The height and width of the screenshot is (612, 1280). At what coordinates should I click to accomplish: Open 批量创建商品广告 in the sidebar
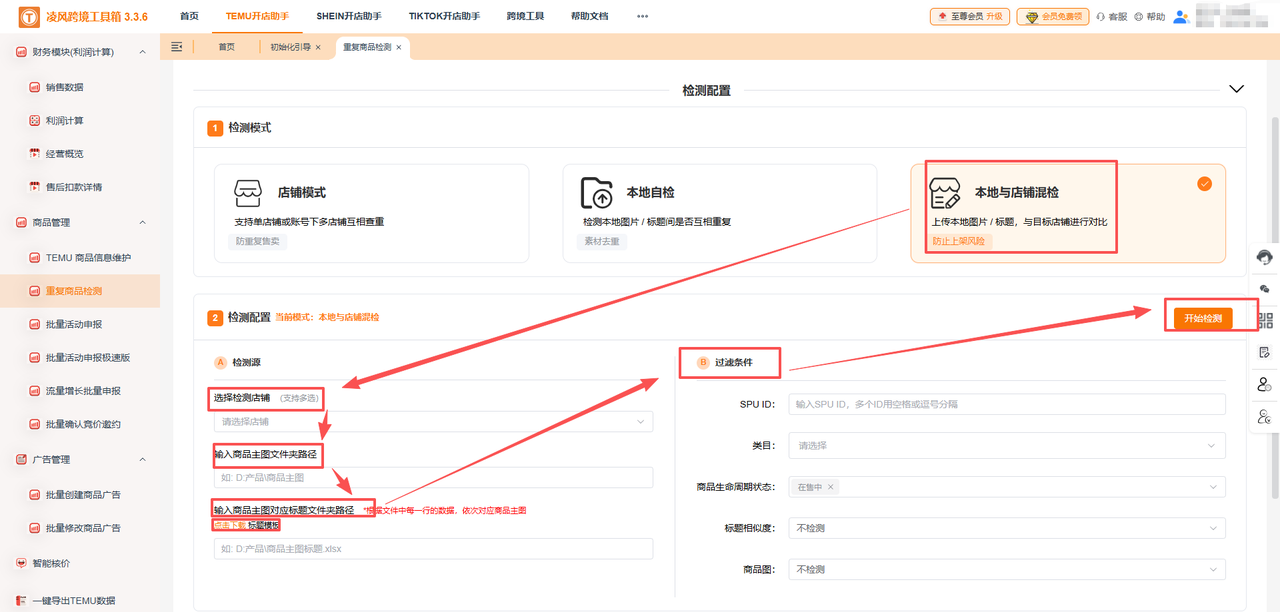tap(83, 494)
